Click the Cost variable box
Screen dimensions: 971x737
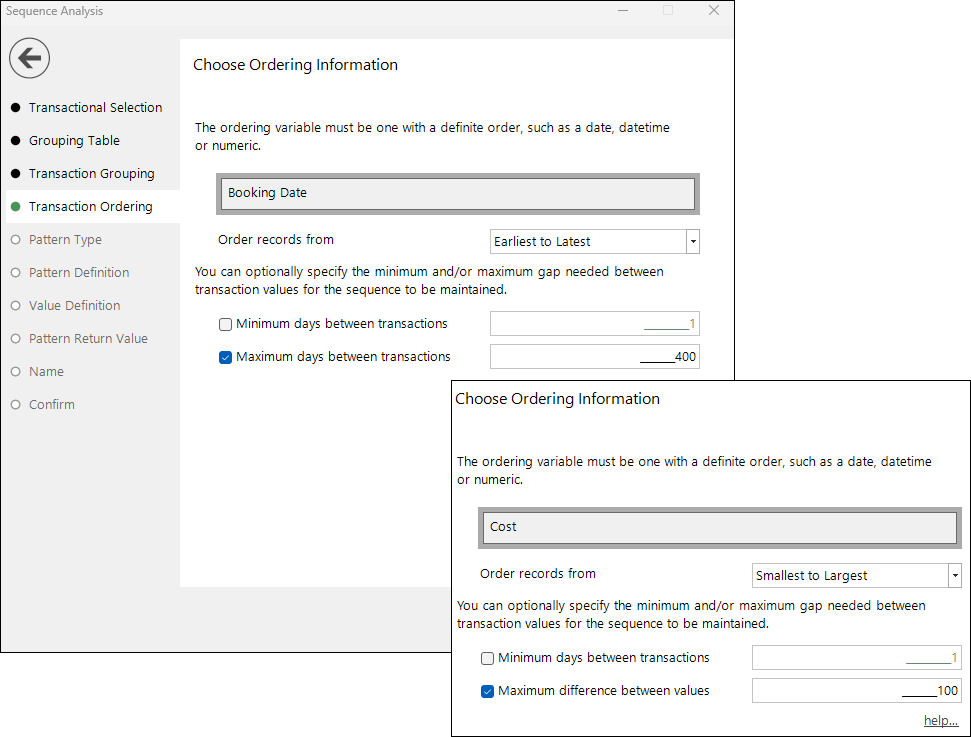720,528
